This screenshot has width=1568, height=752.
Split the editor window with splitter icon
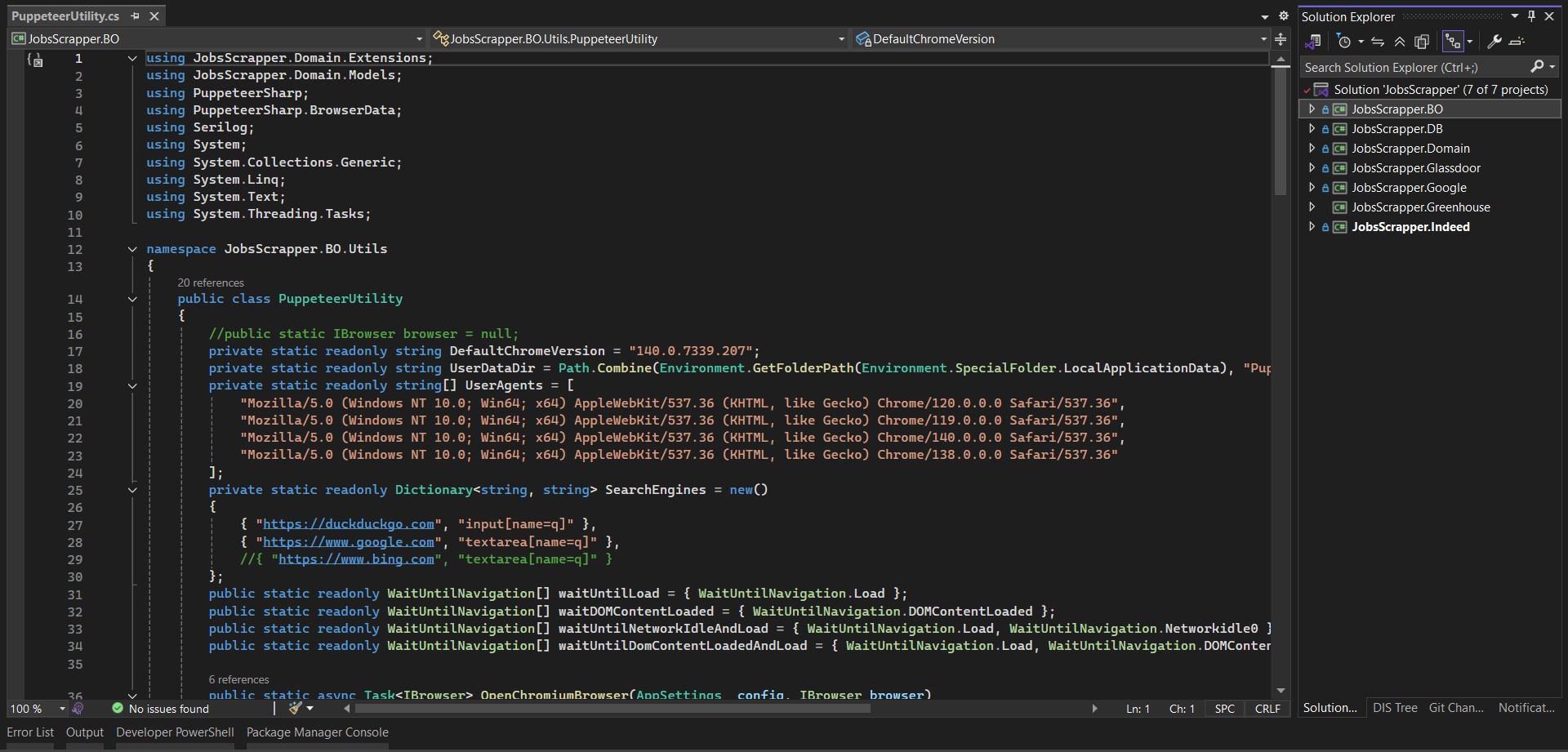(x=1281, y=39)
